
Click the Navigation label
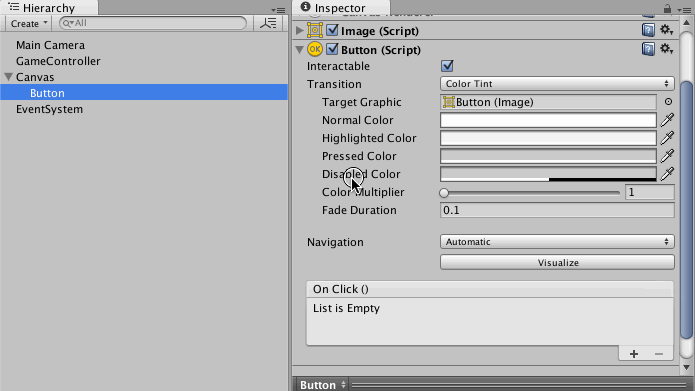tap(335, 242)
